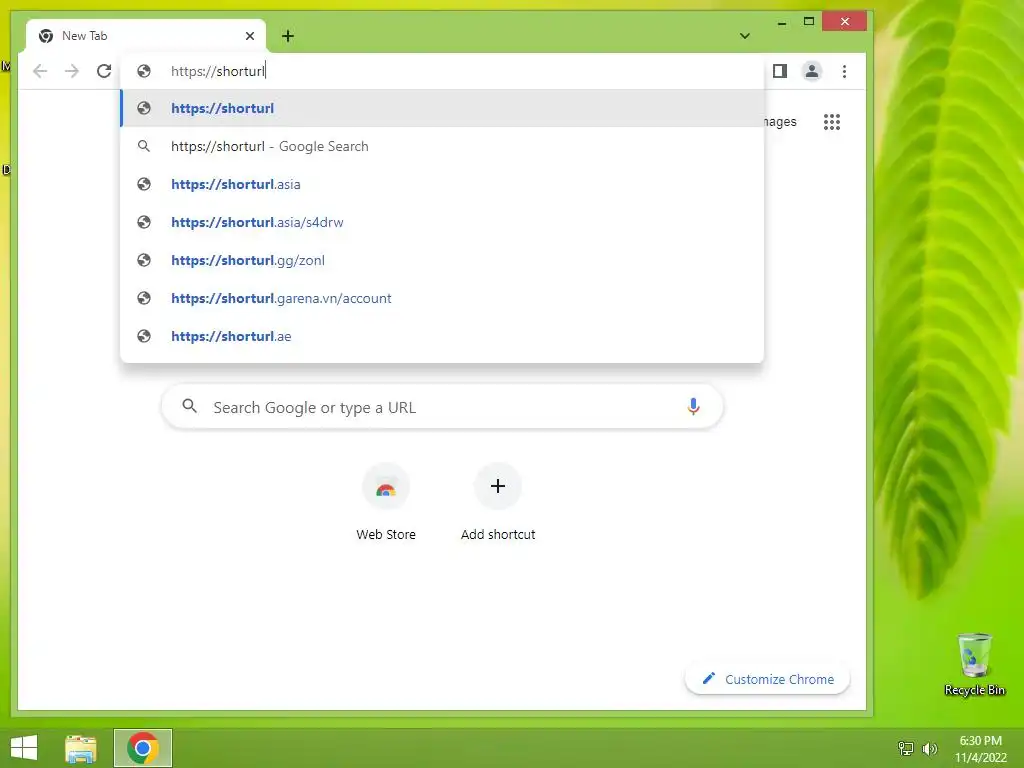Image resolution: width=1024 pixels, height=768 pixels.
Task: Open the volume speaker tray icon
Action: 929,749
